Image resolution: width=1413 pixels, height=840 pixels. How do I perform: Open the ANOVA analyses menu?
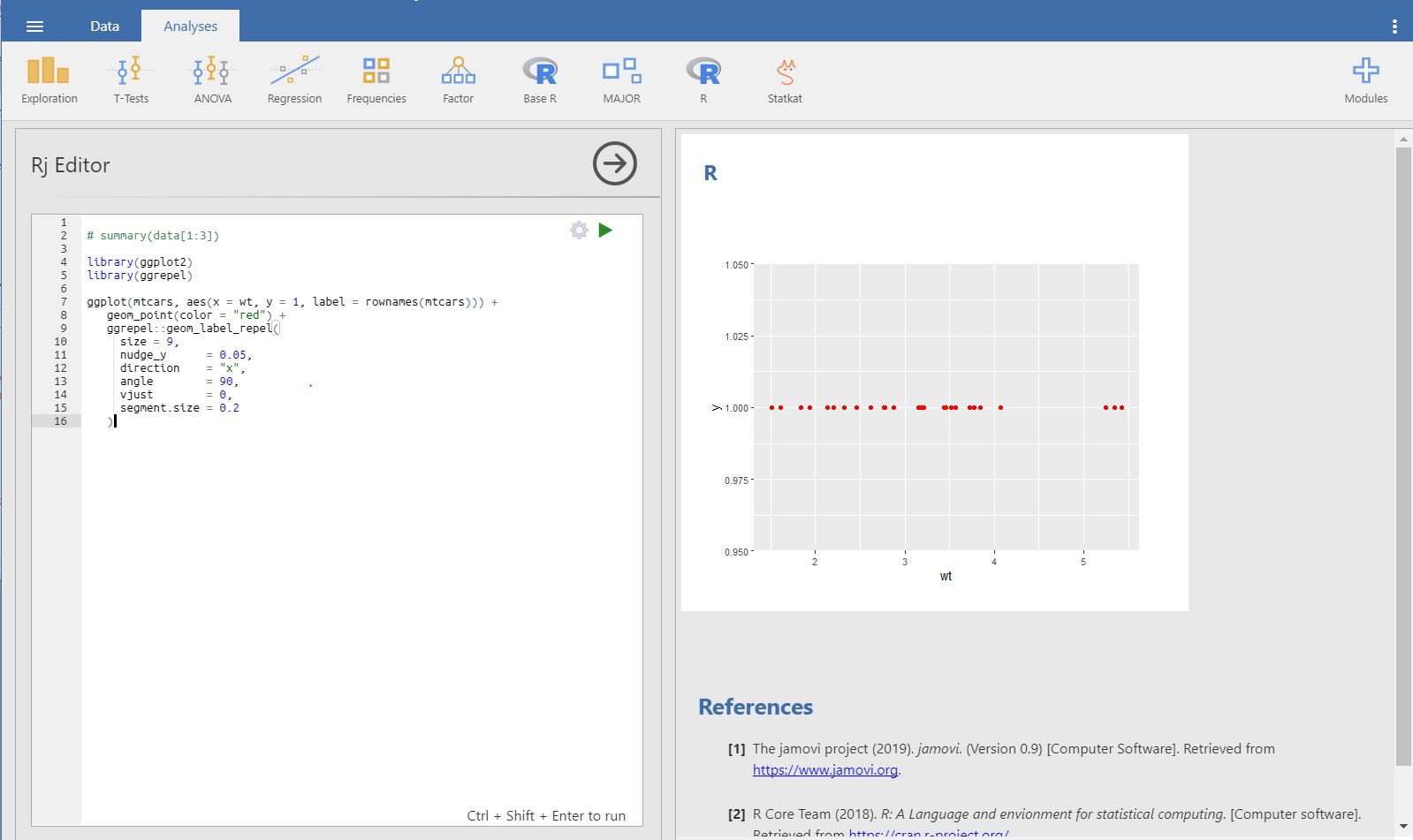[213, 81]
